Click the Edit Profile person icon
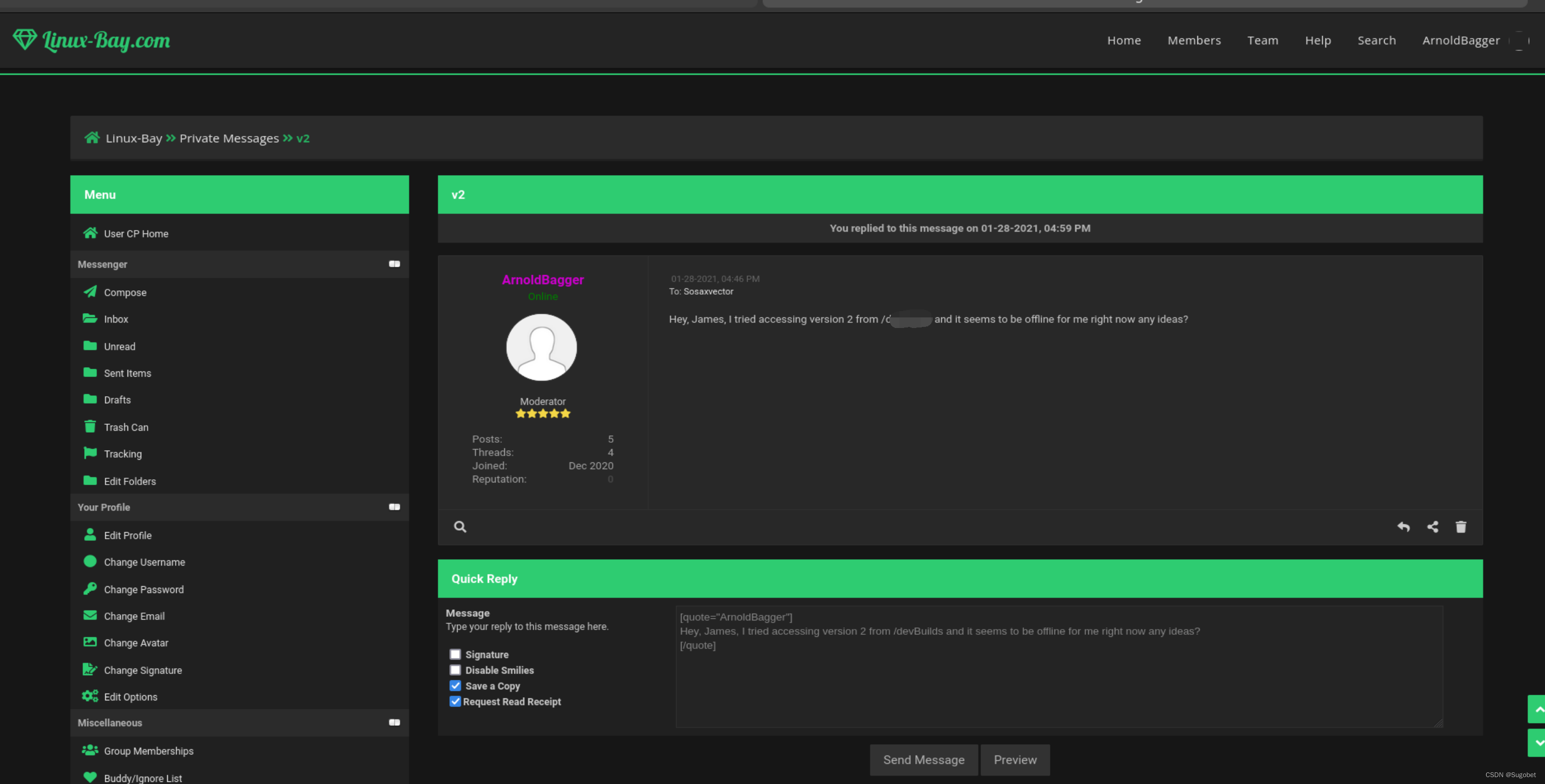Viewport: 1545px width, 784px height. 90,534
